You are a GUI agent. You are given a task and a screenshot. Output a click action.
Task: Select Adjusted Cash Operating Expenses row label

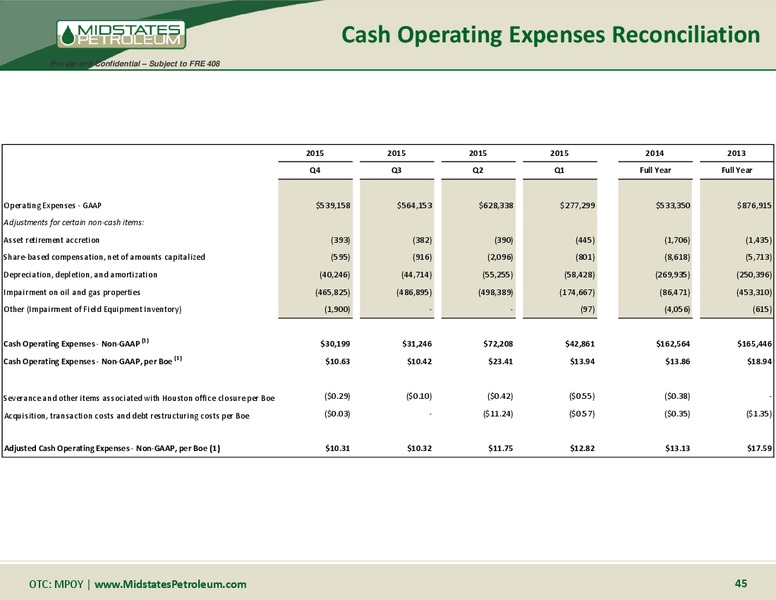tap(112, 449)
